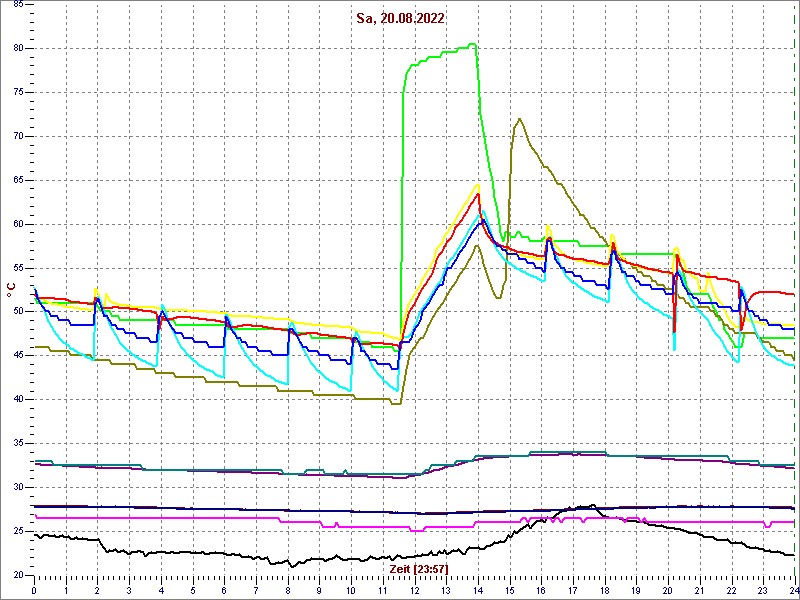Click the Zeit [23:57] time axis label

coord(418,569)
